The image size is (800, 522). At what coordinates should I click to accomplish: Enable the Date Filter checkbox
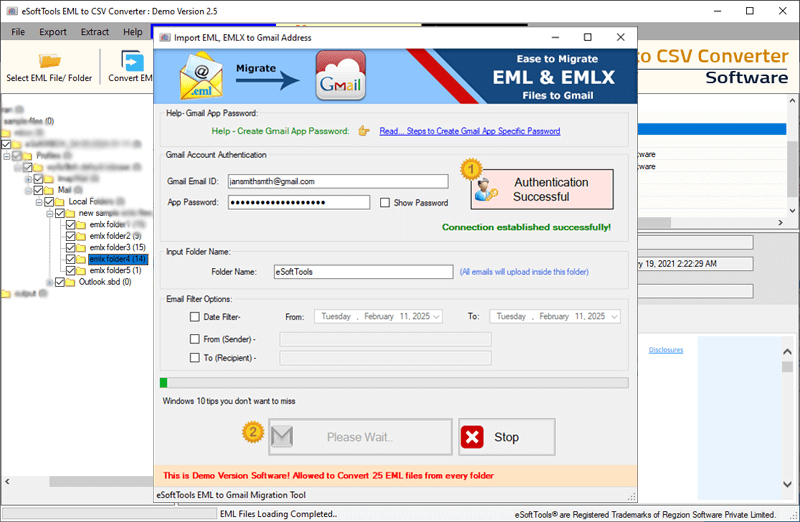point(194,317)
